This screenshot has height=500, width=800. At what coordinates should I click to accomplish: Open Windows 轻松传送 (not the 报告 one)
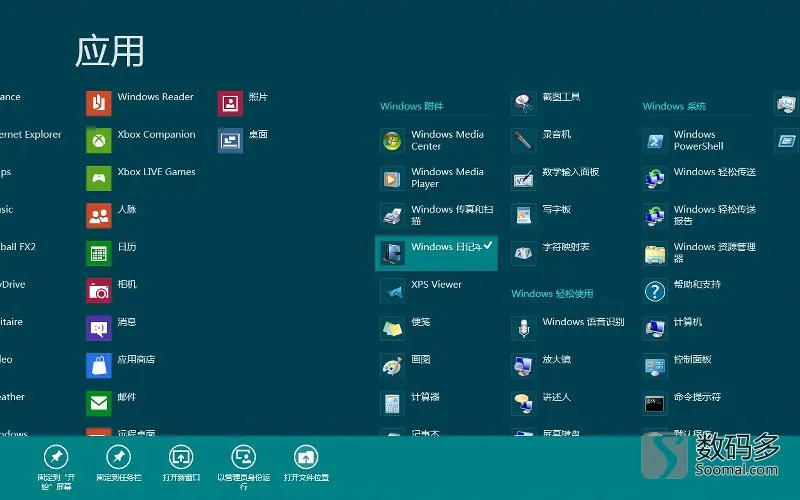coord(699,178)
